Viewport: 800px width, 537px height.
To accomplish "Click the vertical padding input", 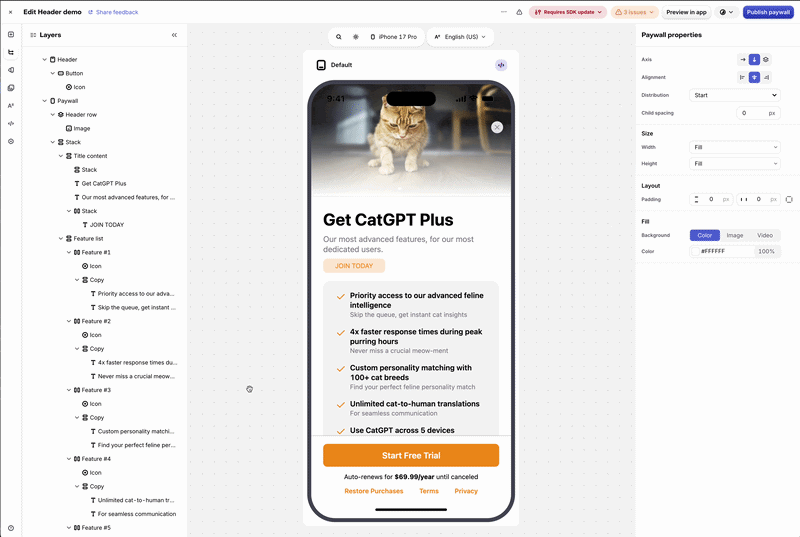I will coord(712,199).
